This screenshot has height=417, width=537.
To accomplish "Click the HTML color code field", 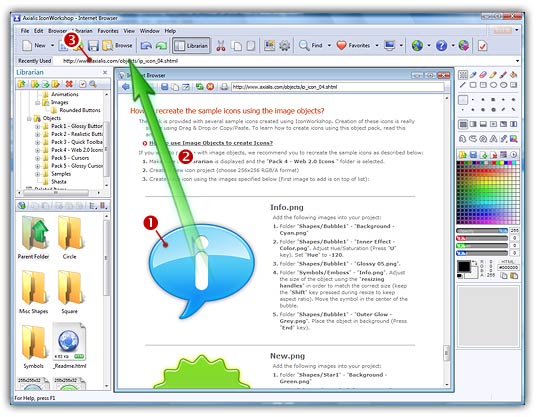I will (x=508, y=267).
